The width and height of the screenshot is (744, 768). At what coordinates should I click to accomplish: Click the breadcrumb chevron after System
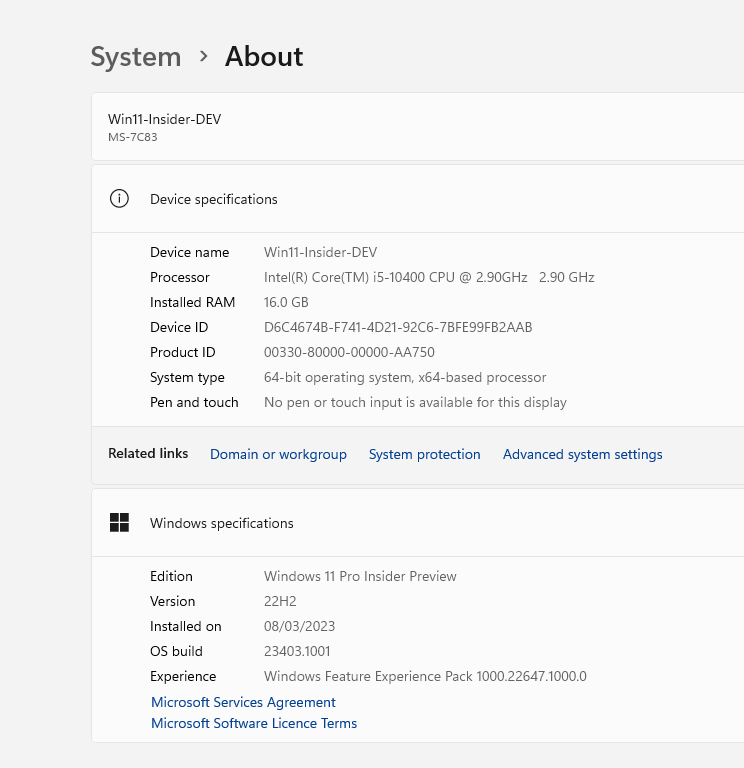204,56
